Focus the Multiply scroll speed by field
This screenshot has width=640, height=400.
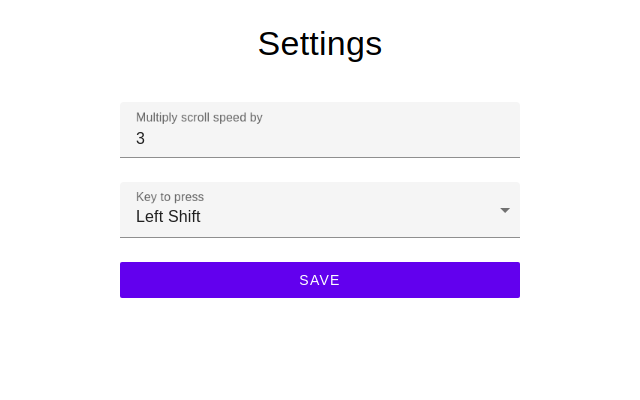[x=320, y=130]
